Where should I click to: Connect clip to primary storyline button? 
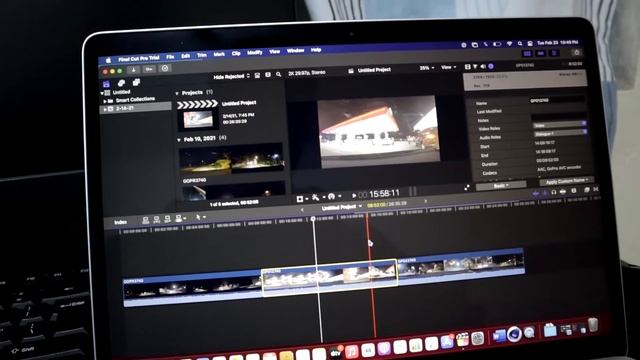[145, 220]
